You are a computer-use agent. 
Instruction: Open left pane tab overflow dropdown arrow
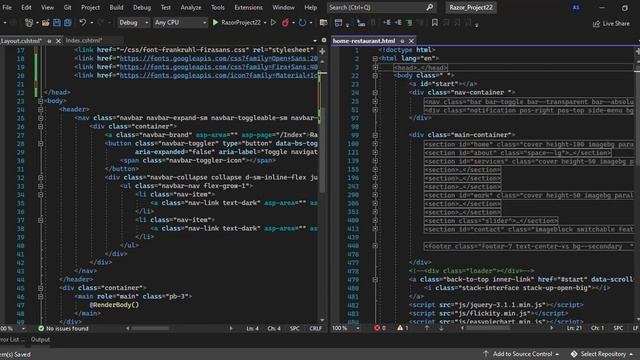point(315,41)
